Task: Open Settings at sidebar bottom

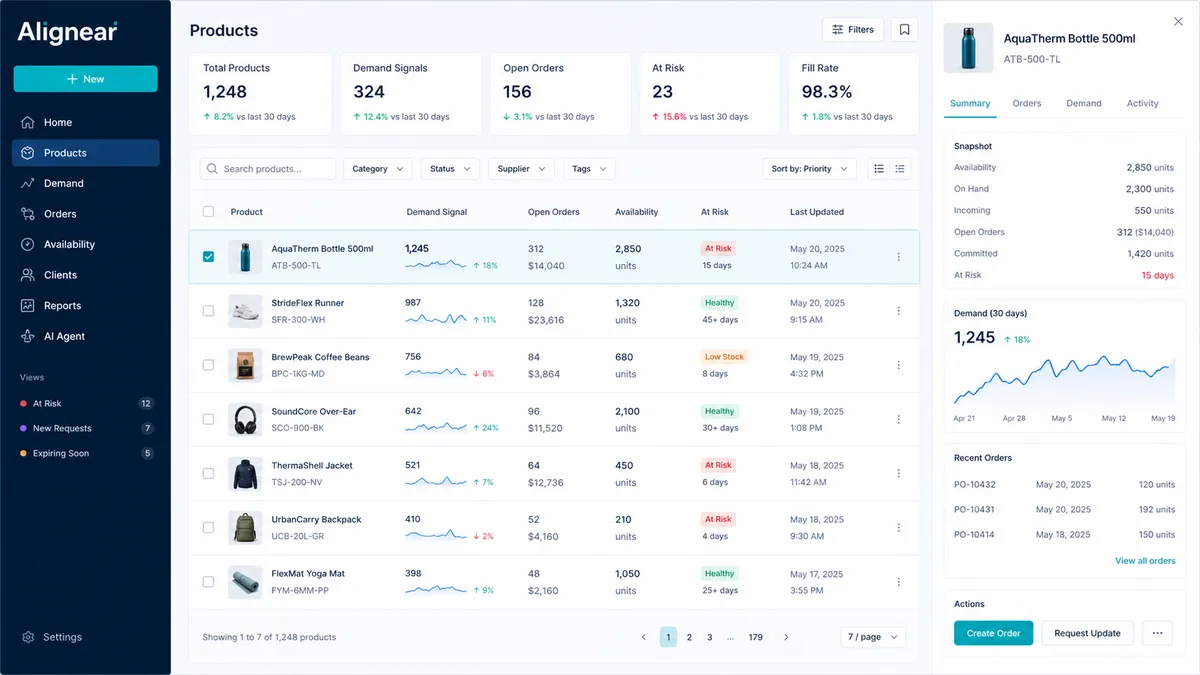Action: coord(52,637)
